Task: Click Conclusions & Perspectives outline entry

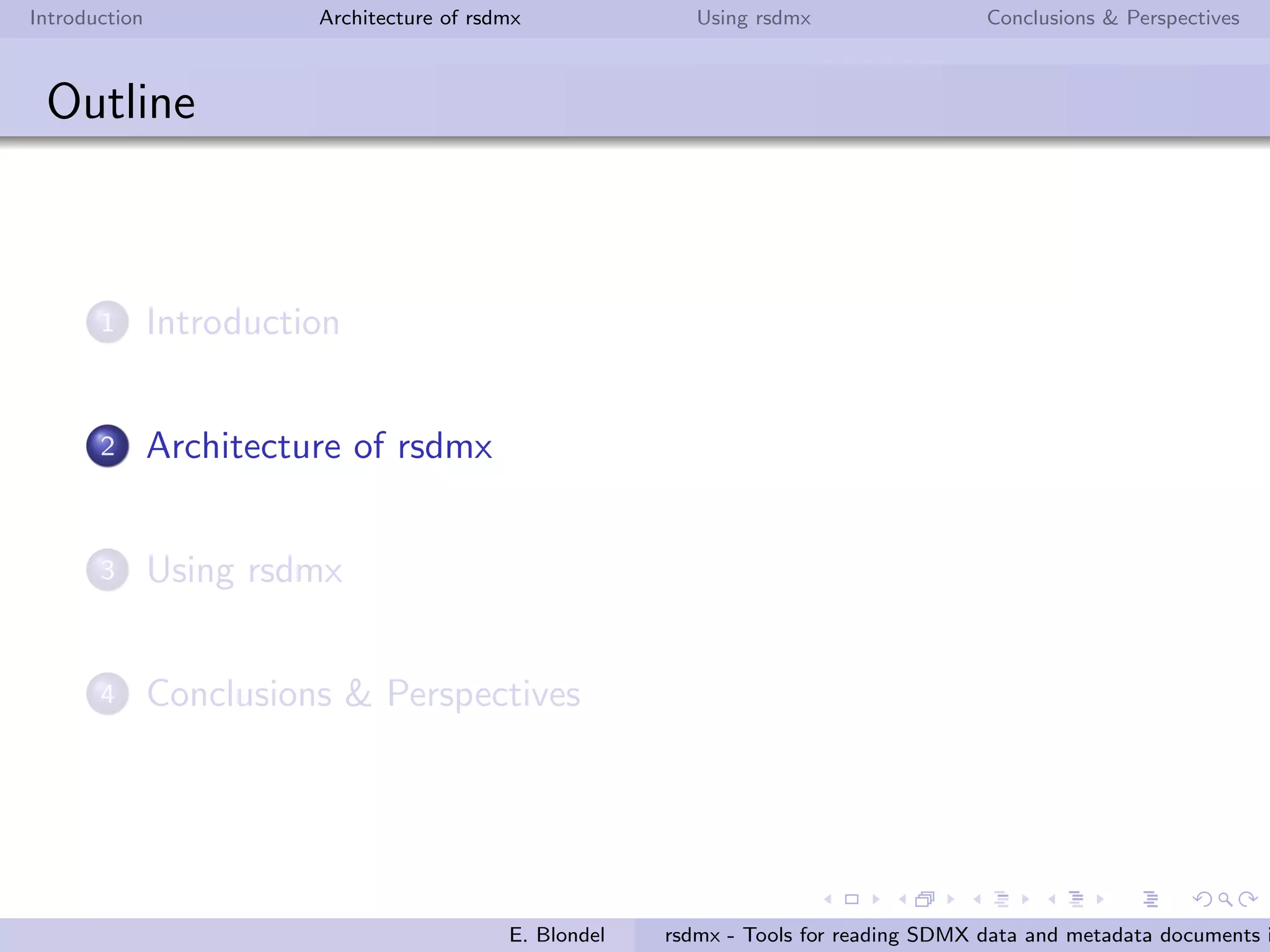Action: tap(363, 694)
